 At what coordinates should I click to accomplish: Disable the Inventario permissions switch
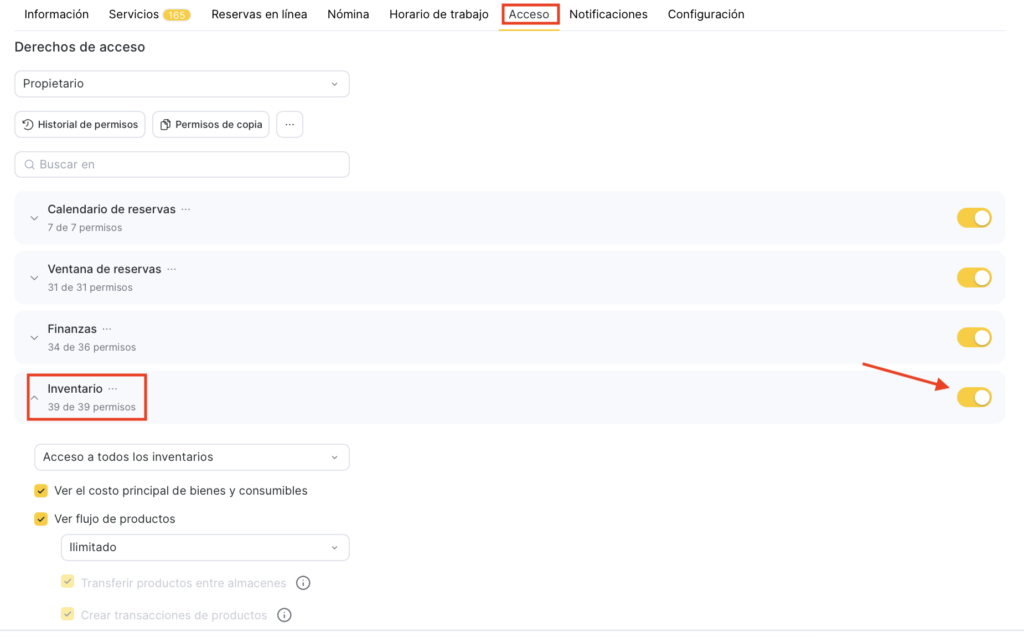point(973,397)
